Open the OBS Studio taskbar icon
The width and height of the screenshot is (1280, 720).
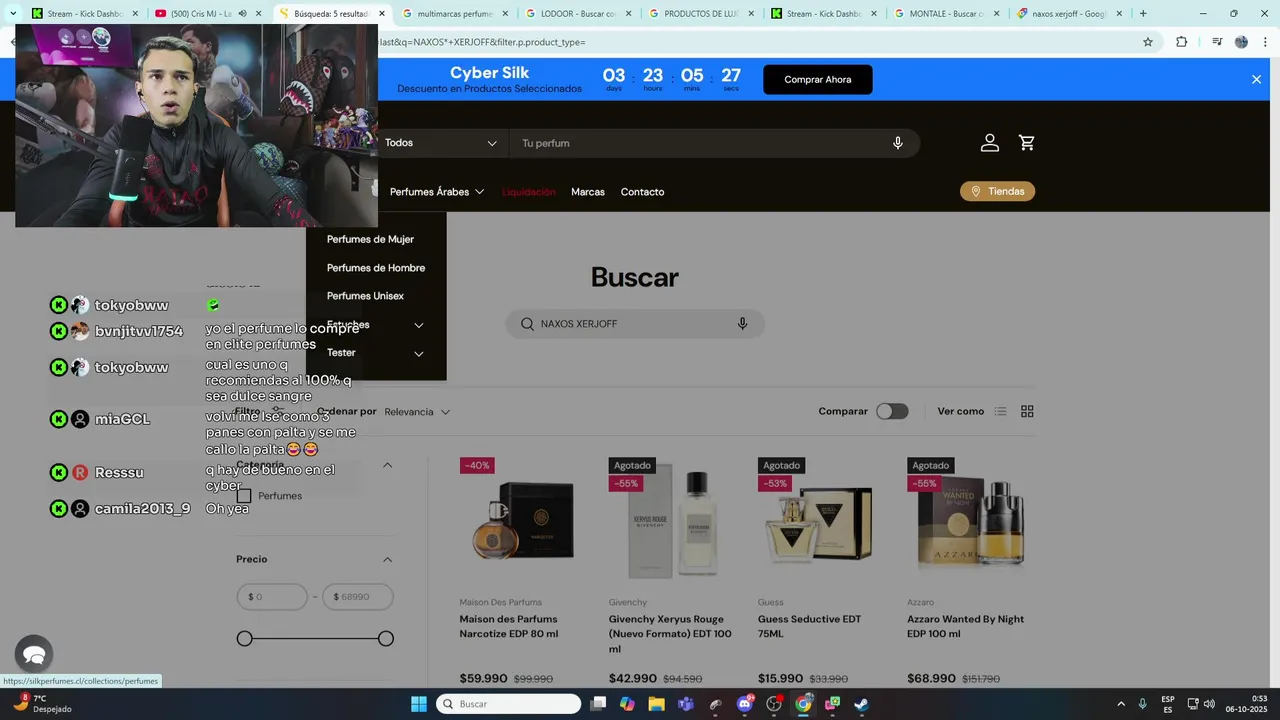coord(774,704)
